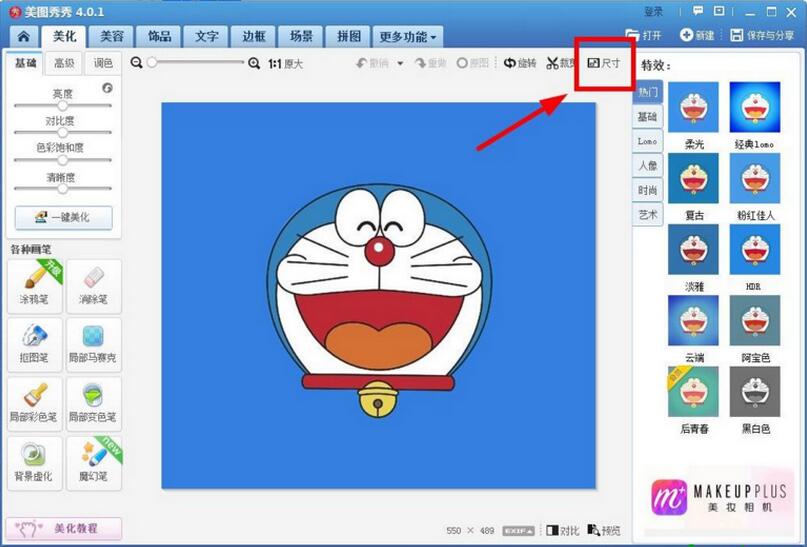Switch to the 饰品 tab
The height and width of the screenshot is (547, 807).
159,37
